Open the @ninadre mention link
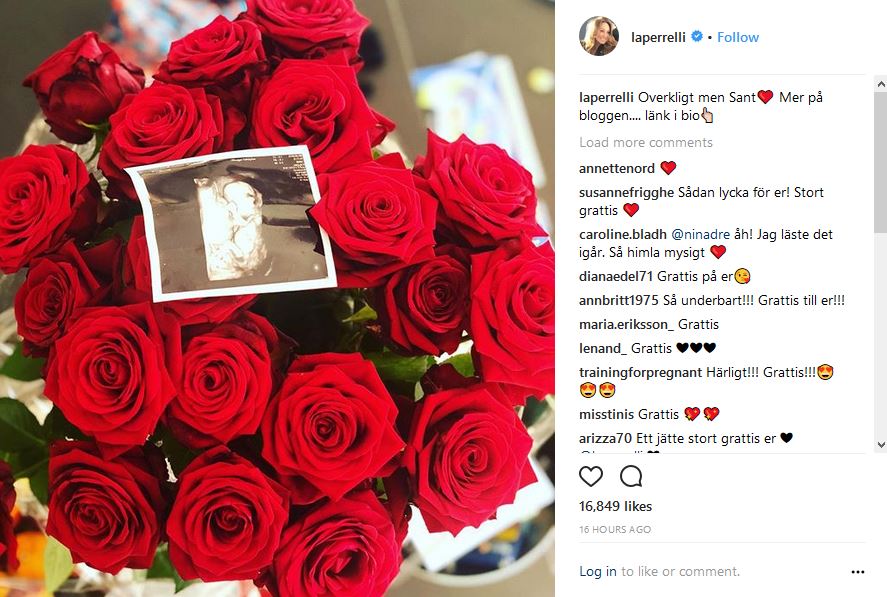Viewport: 887px width, 597px height. 700,234
